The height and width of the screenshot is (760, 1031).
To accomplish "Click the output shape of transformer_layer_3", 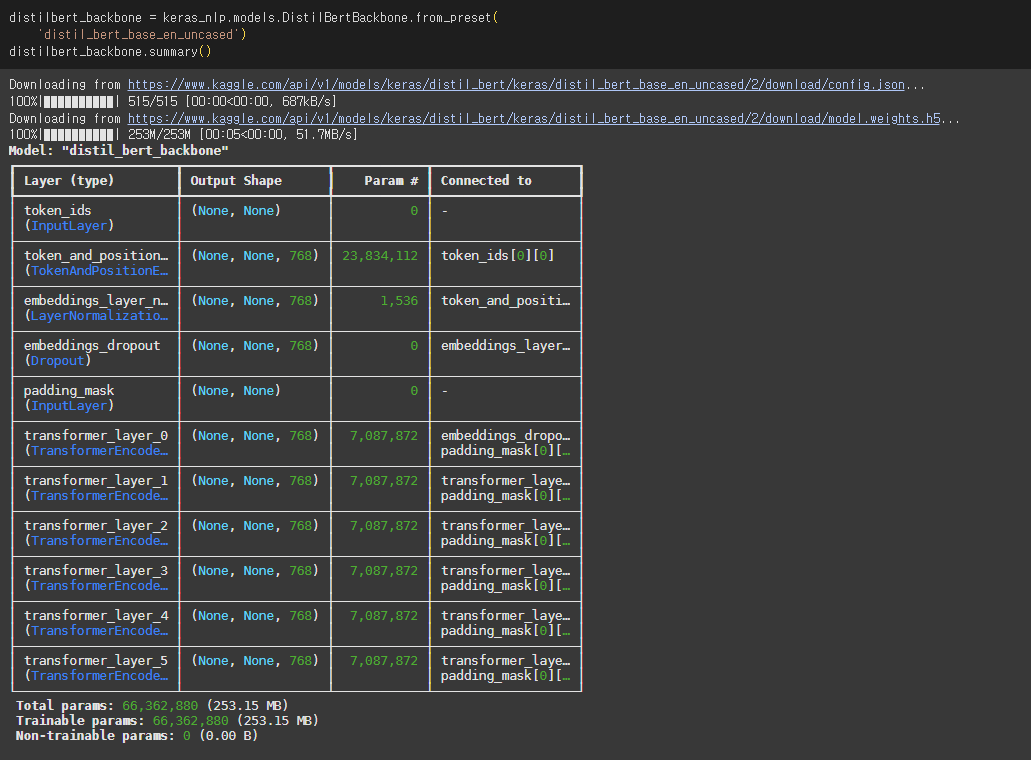I will point(255,571).
